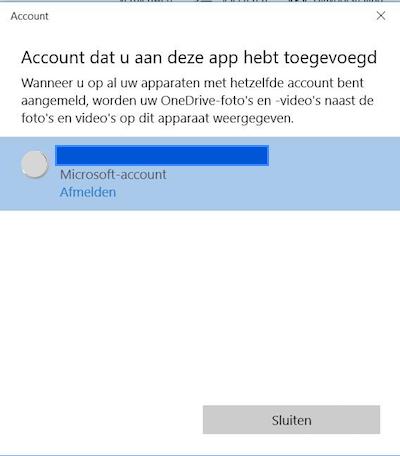The image size is (400, 456).
Task: Click the 'Account' window title text
Action: point(29,16)
